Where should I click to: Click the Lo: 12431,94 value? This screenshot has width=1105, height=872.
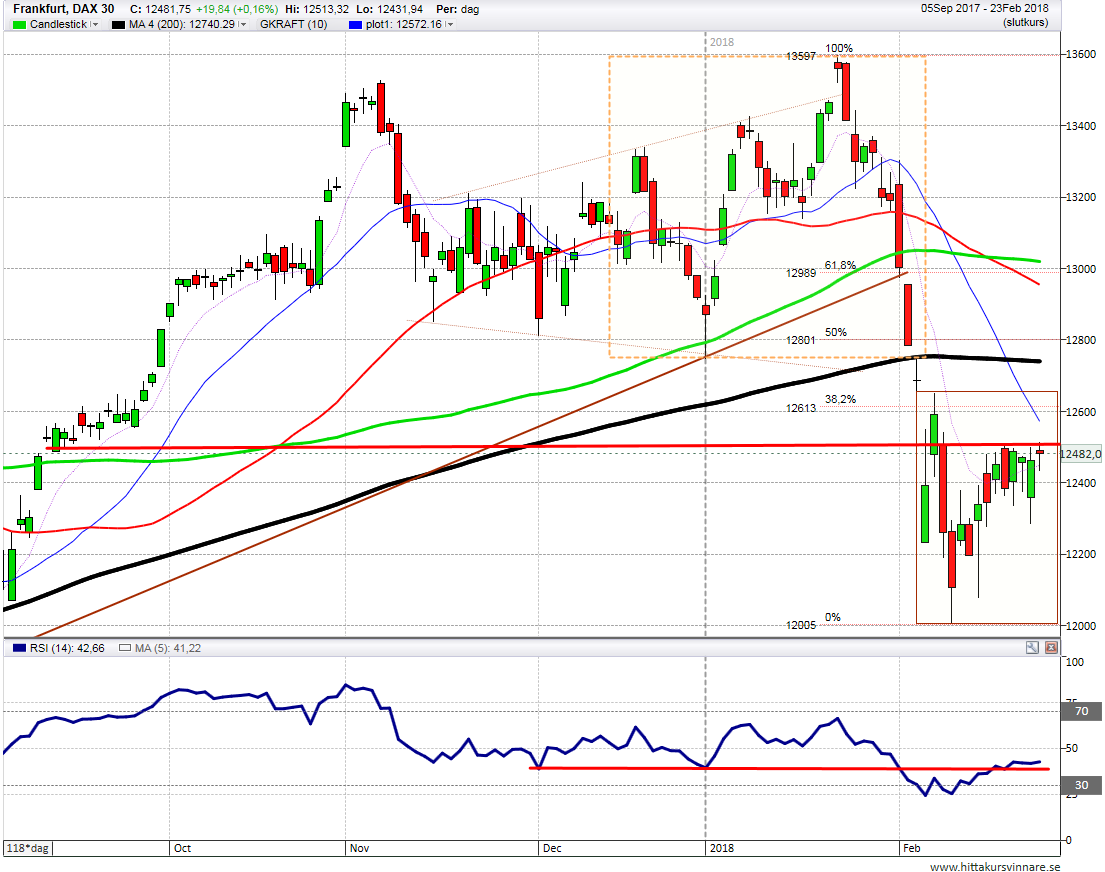pyautogui.click(x=390, y=9)
